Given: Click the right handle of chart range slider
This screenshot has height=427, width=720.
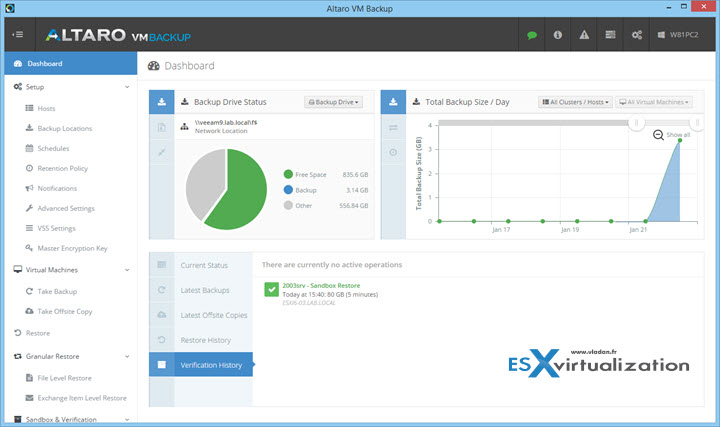Looking at the screenshot, I should coord(697,123).
